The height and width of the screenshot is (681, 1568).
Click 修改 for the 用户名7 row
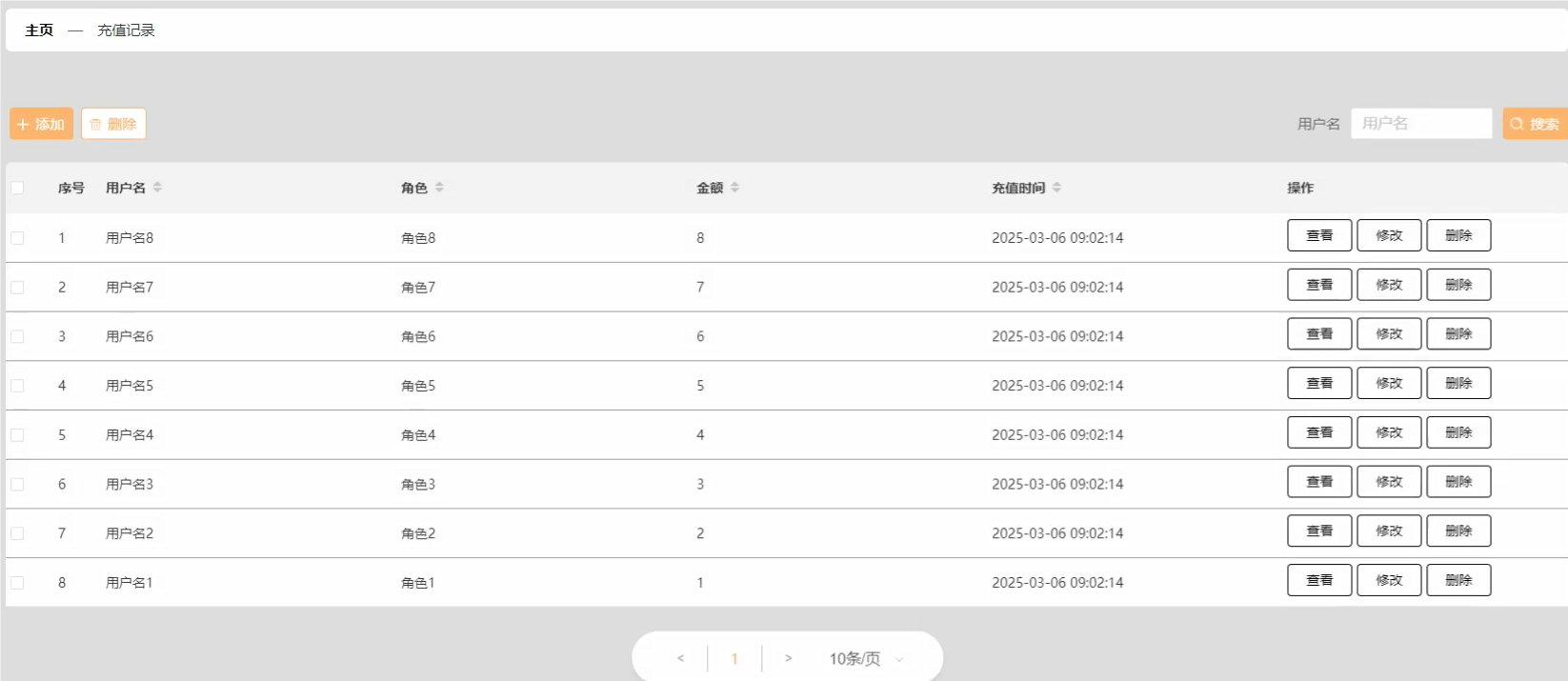pyautogui.click(x=1389, y=285)
